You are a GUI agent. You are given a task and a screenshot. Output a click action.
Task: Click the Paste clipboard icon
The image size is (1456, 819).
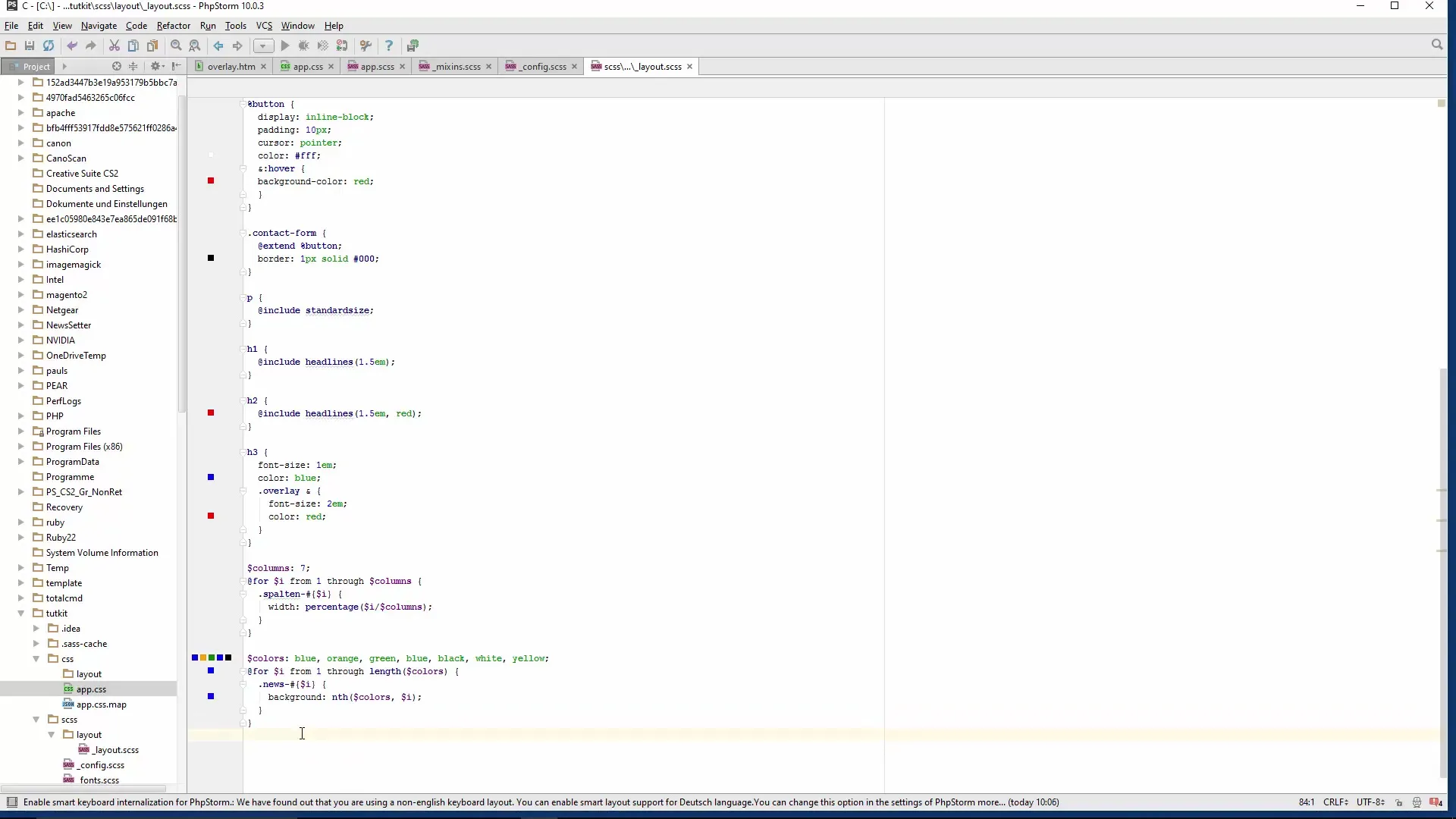(152, 45)
